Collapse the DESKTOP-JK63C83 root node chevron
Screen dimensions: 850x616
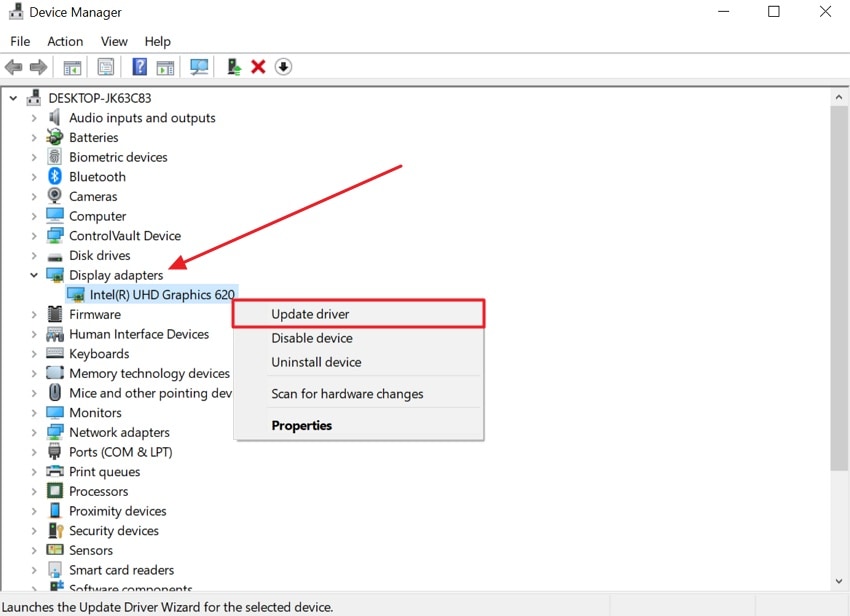click(13, 98)
